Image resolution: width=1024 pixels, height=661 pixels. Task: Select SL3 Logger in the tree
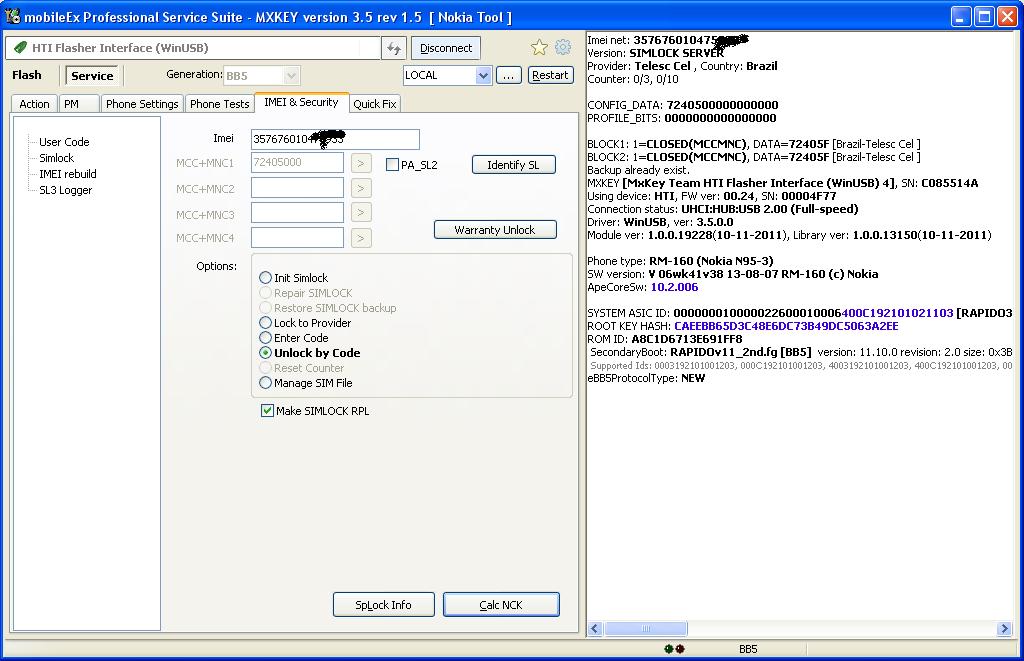[65, 190]
